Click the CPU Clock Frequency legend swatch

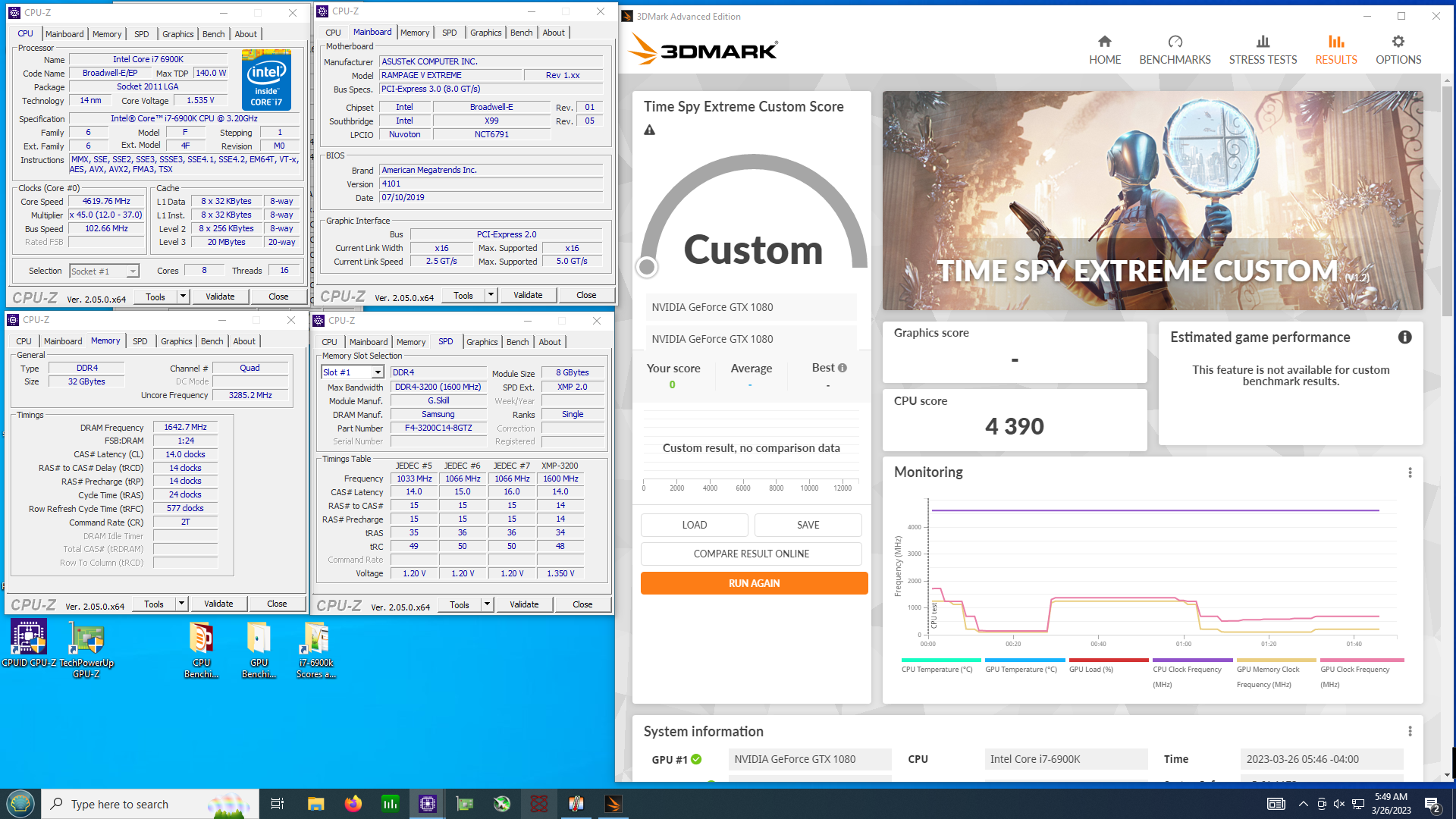1192,661
